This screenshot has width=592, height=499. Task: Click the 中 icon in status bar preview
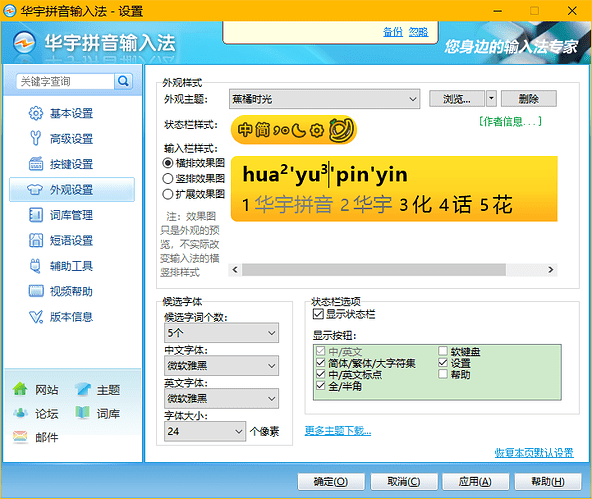point(245,130)
